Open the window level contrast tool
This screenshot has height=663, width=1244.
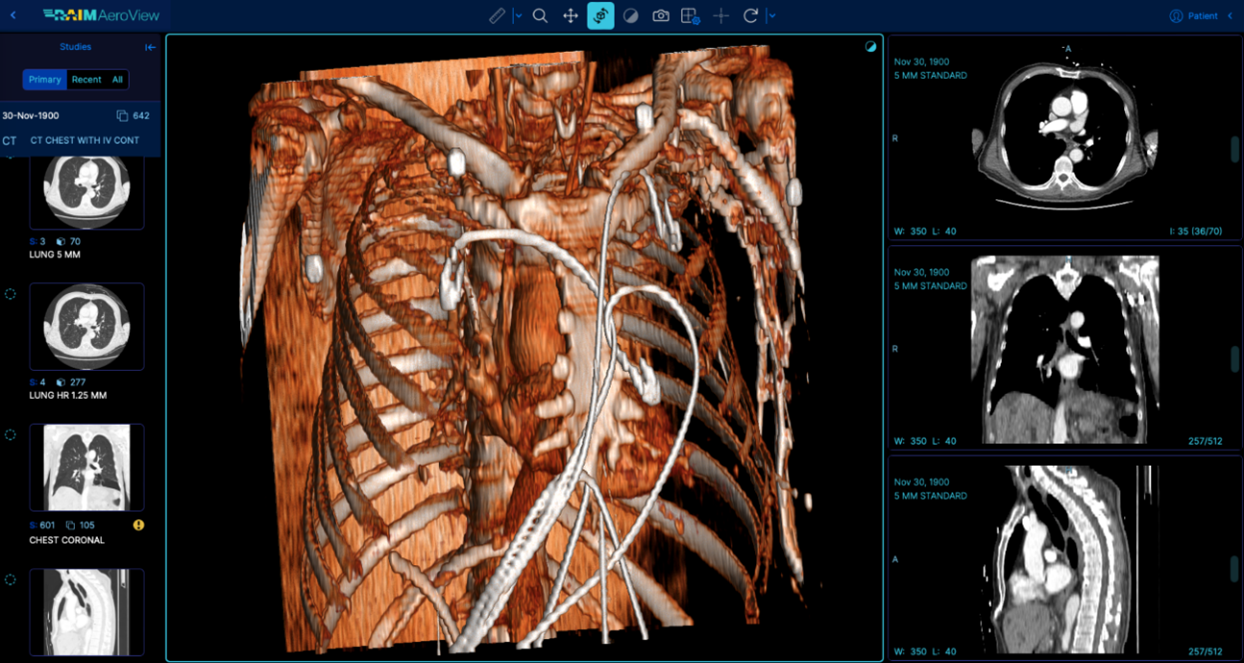(631, 16)
